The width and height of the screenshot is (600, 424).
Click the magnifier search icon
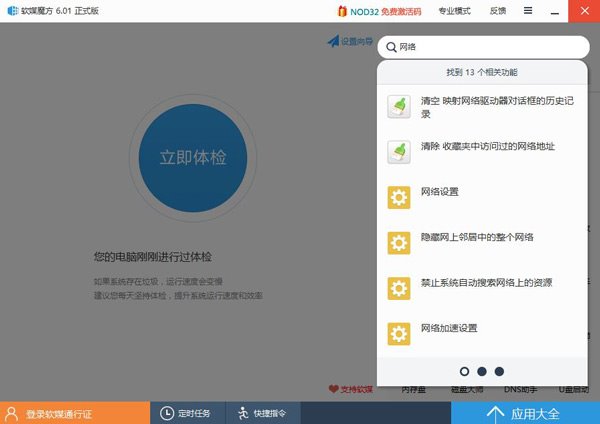click(388, 46)
